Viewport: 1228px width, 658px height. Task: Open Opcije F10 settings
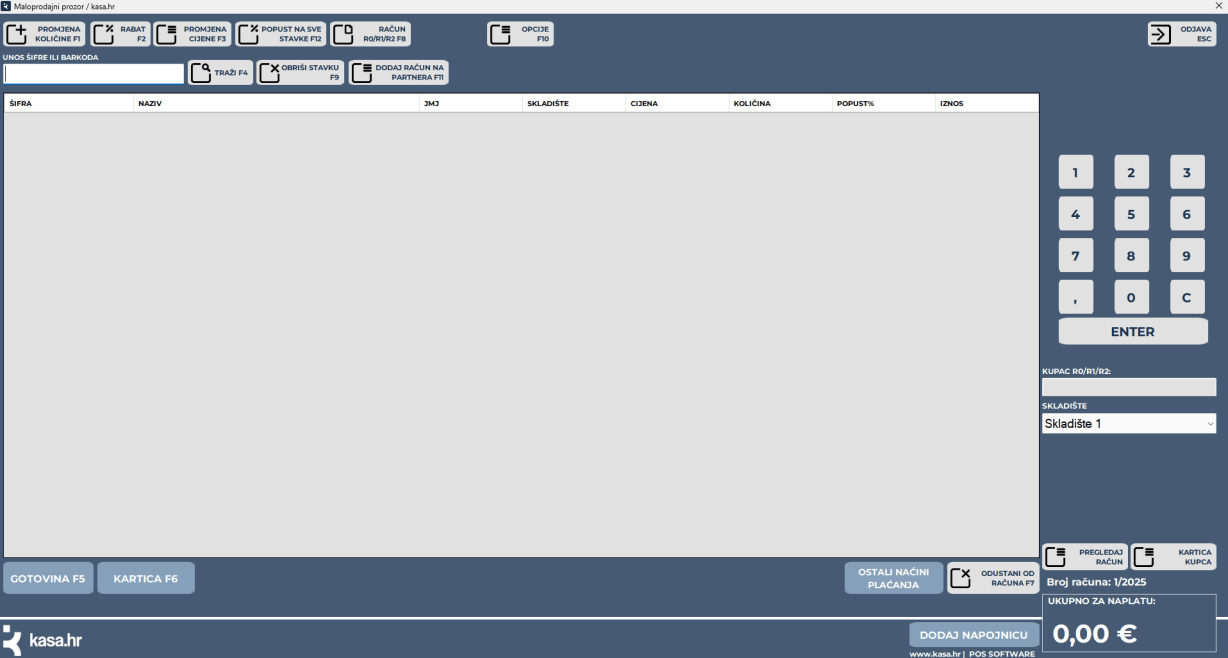(520, 34)
